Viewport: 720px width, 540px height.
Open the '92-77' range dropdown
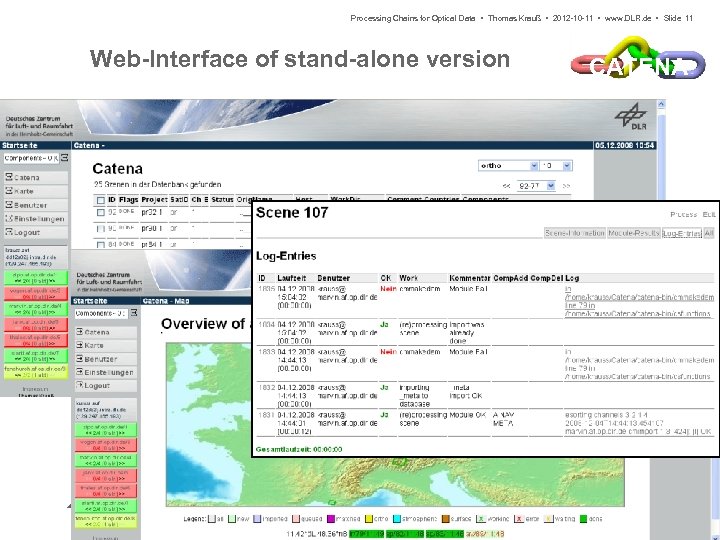(x=536, y=186)
